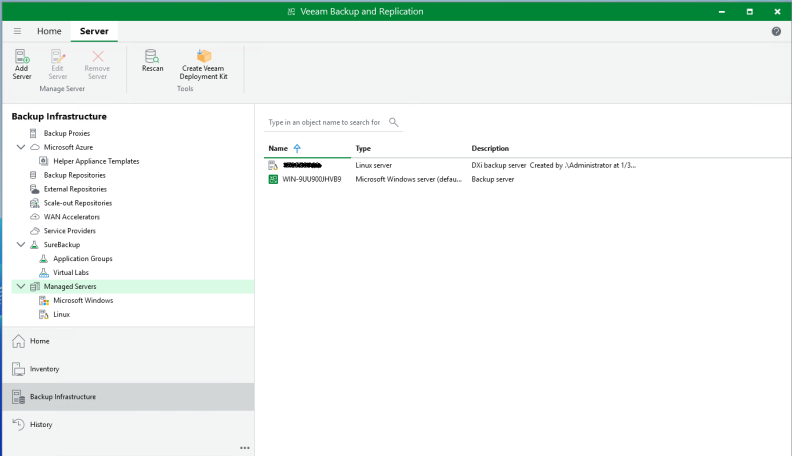Screen dimensions: 792x456
Task: Click the object name search field
Action: (325, 122)
